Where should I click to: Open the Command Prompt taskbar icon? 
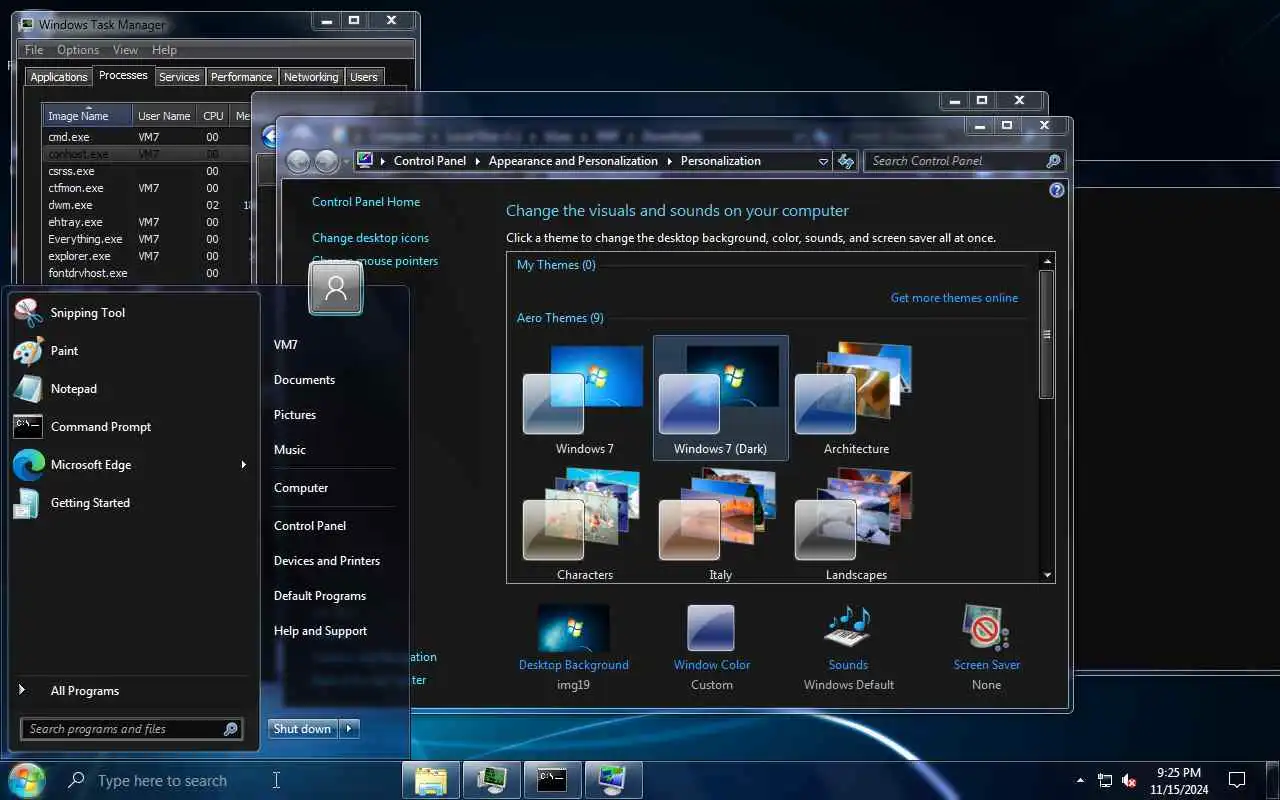552,780
